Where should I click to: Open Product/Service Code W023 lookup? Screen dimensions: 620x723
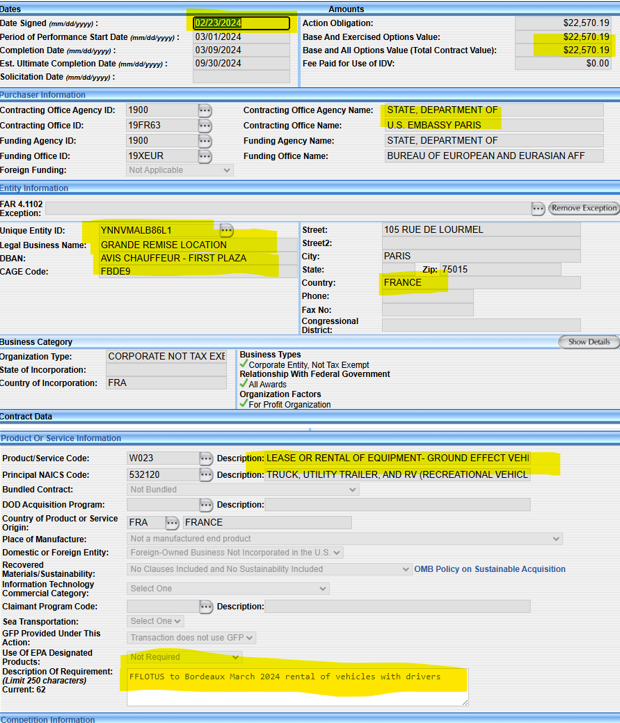206,458
